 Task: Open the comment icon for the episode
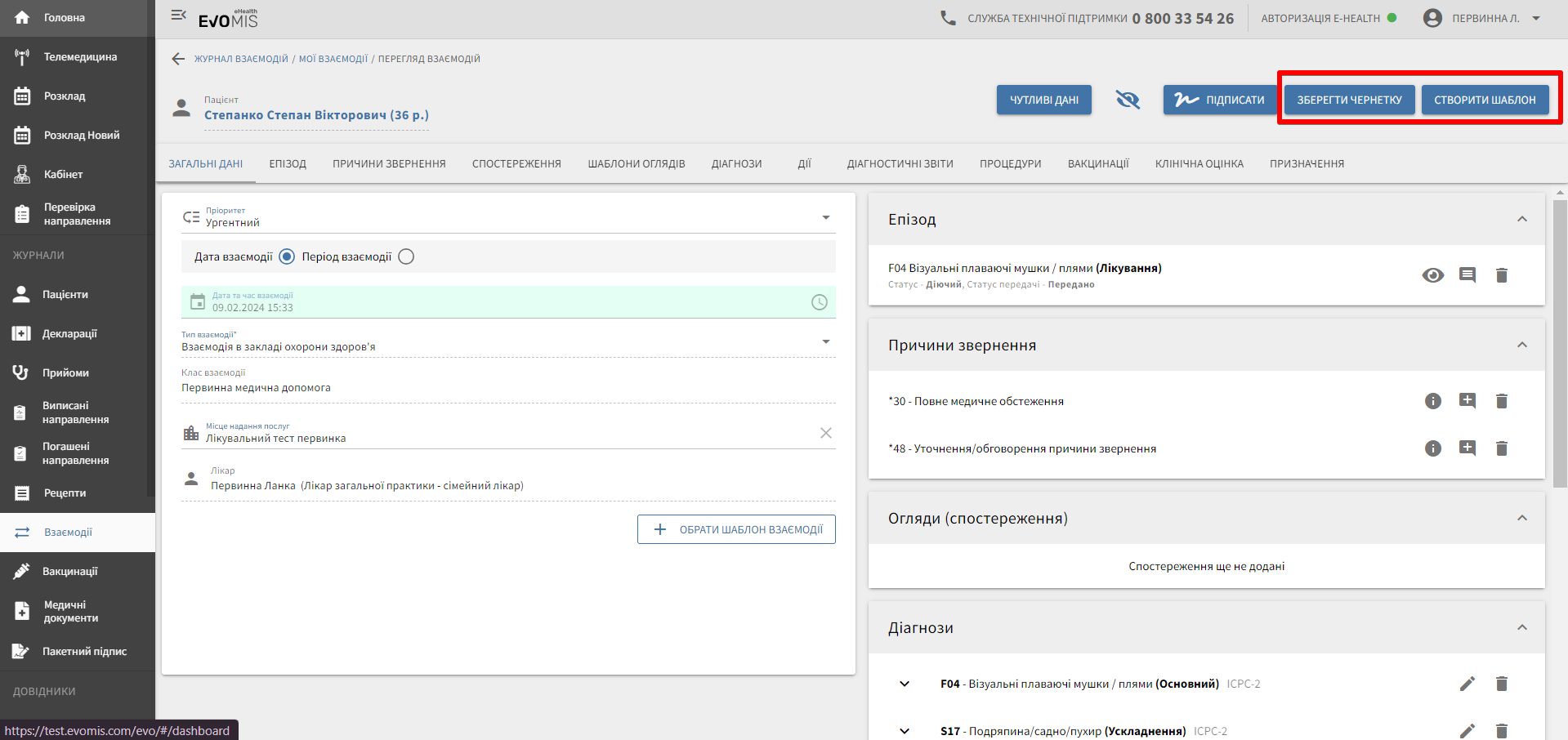pos(1467,275)
